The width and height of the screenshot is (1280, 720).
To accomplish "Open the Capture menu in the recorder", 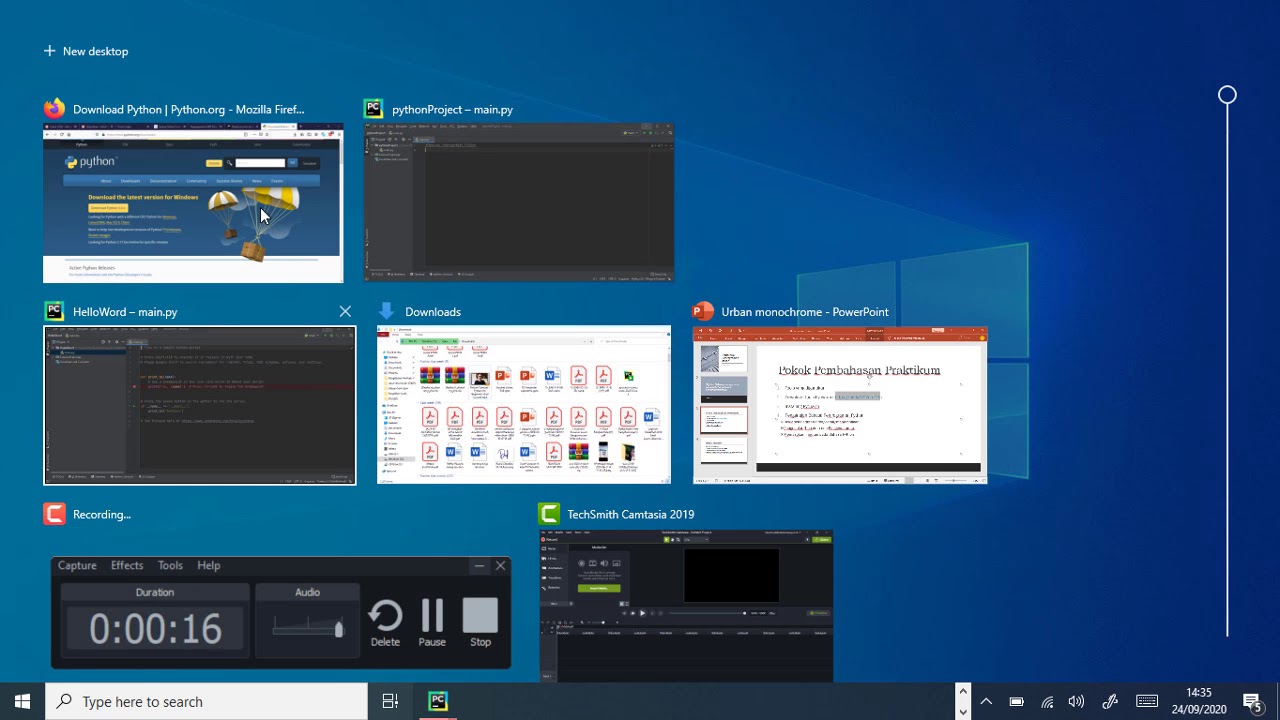I will [x=77, y=565].
